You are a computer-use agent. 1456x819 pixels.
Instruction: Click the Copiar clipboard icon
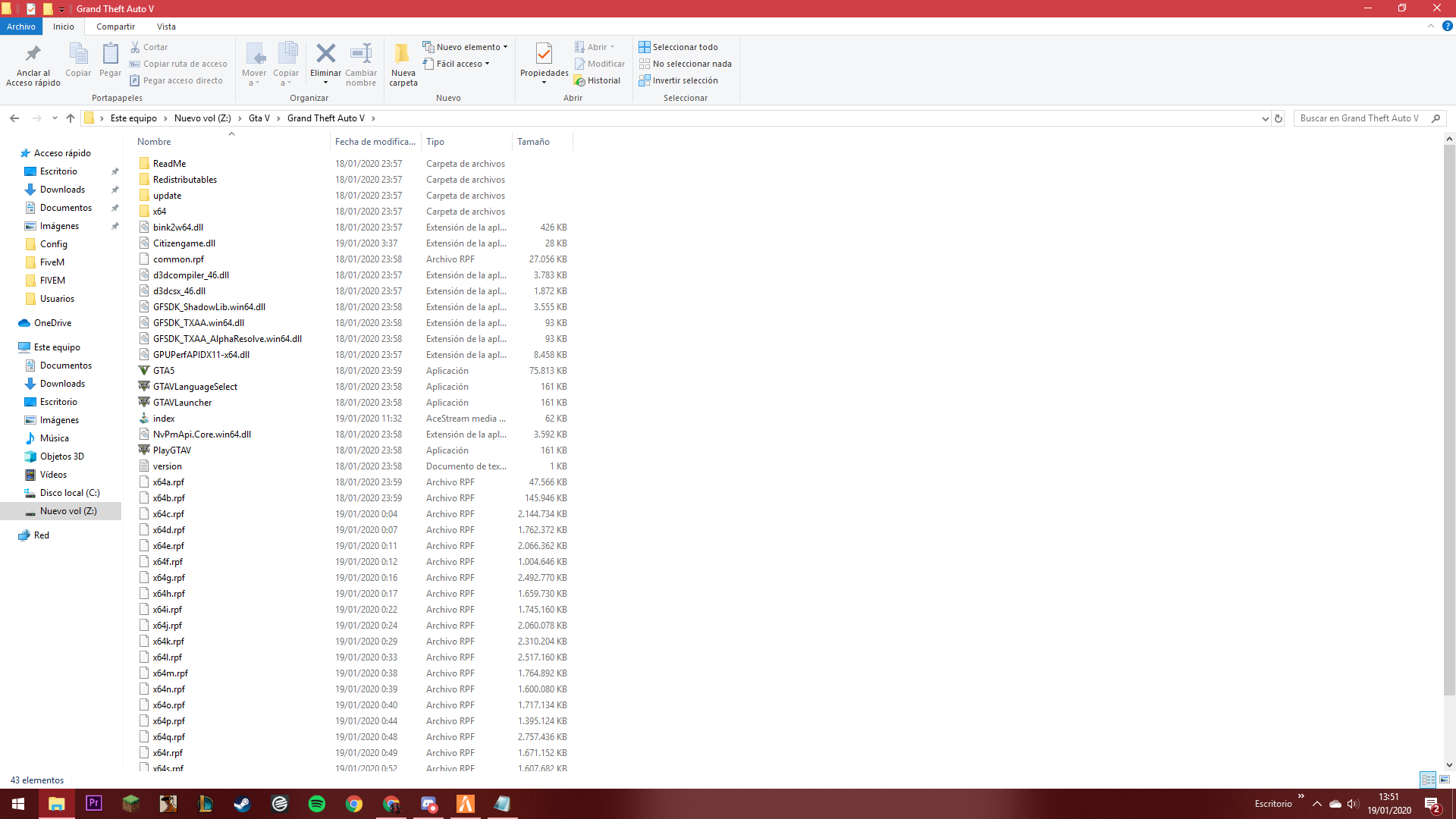pyautogui.click(x=78, y=54)
